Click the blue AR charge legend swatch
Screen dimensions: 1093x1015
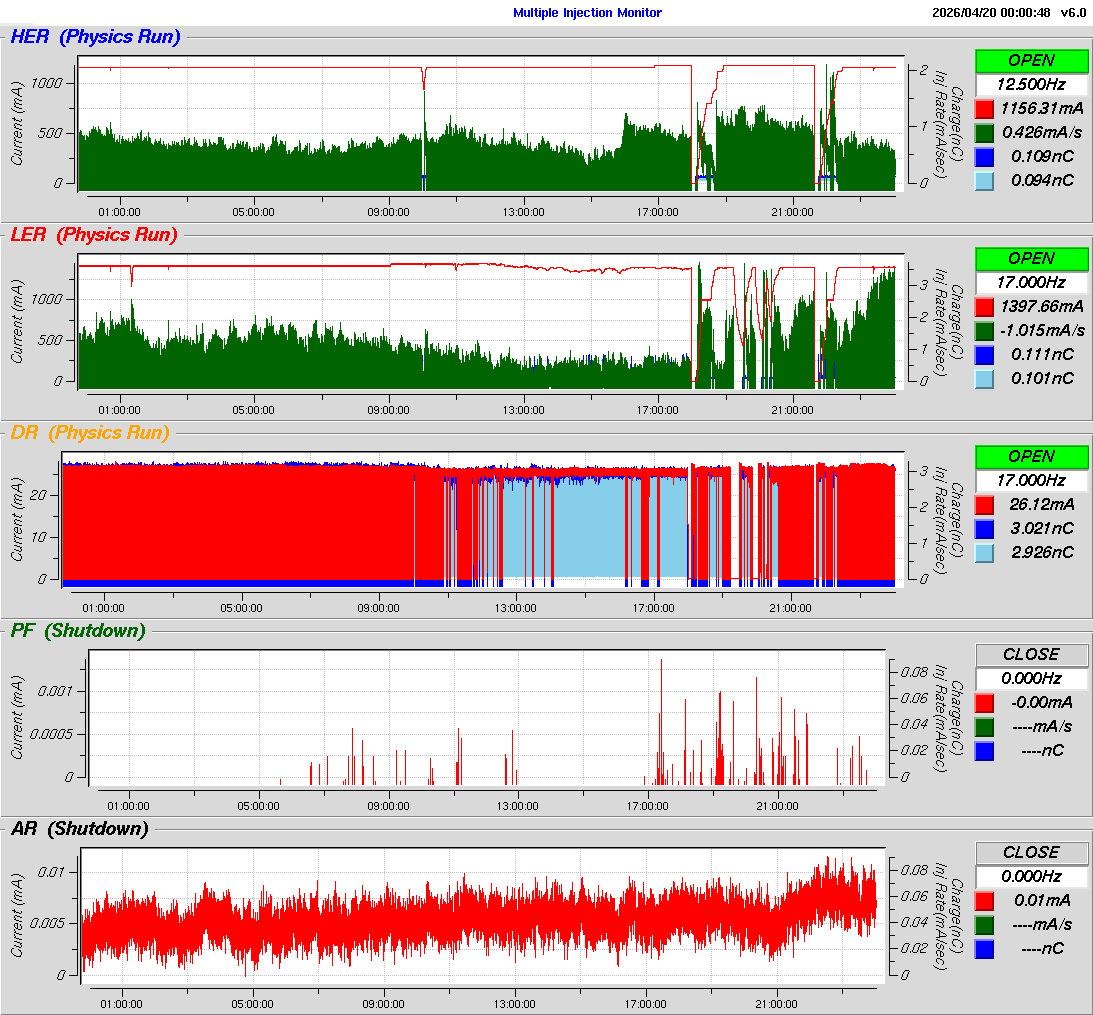tap(984, 948)
